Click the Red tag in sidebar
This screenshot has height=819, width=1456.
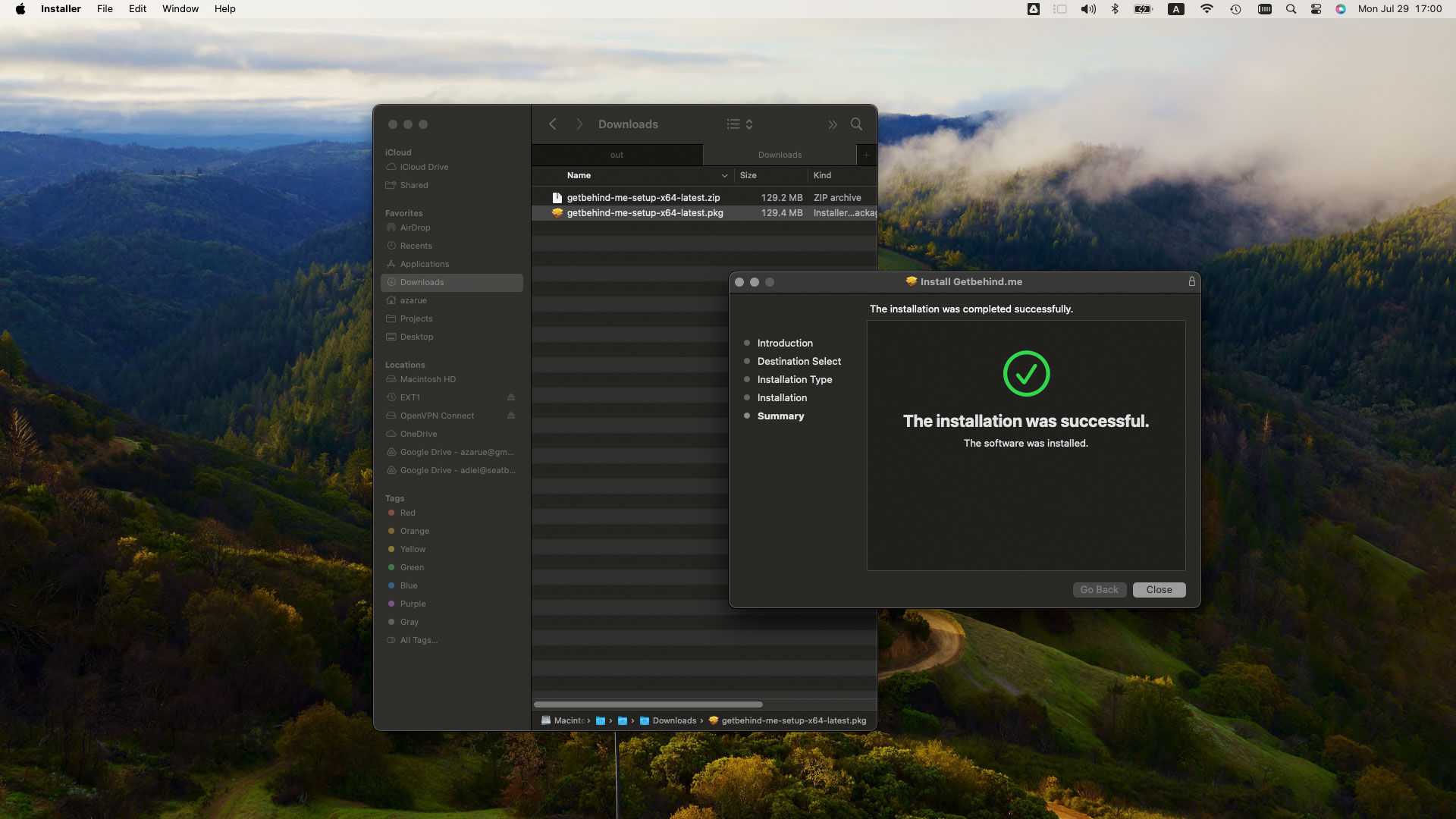[x=407, y=513]
